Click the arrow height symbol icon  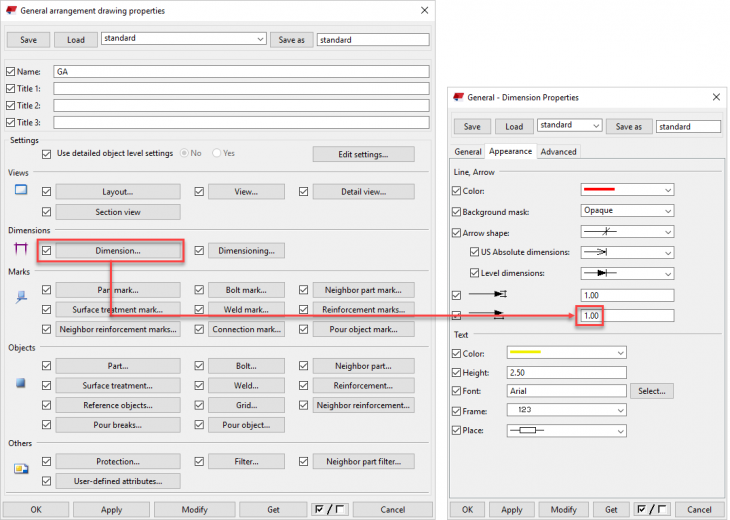point(487,294)
